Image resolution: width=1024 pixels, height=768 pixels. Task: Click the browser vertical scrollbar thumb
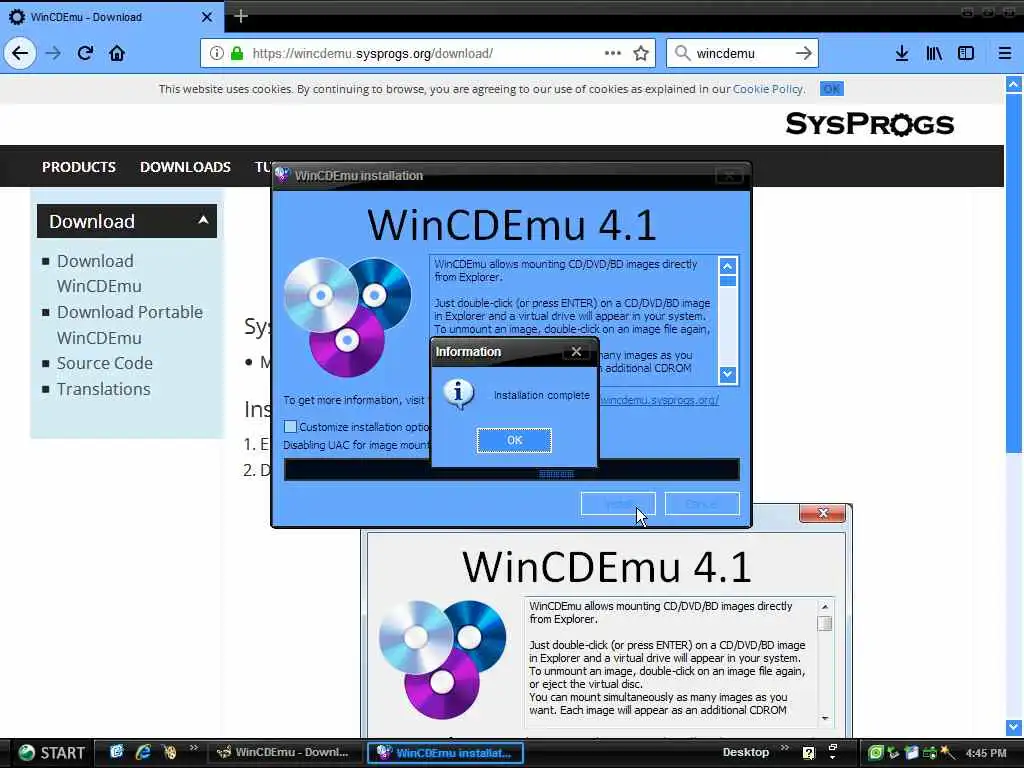[1014, 272]
